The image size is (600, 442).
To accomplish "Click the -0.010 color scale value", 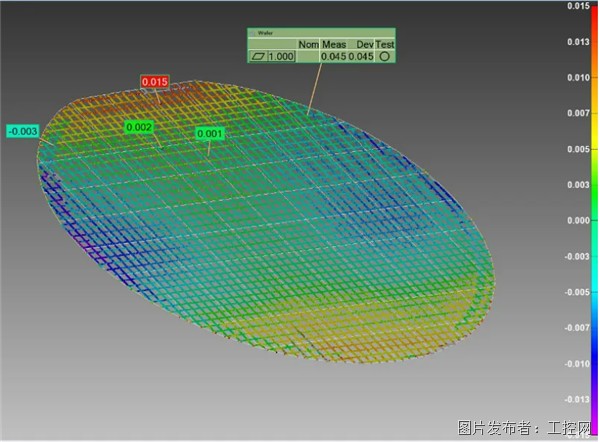I will click(577, 364).
